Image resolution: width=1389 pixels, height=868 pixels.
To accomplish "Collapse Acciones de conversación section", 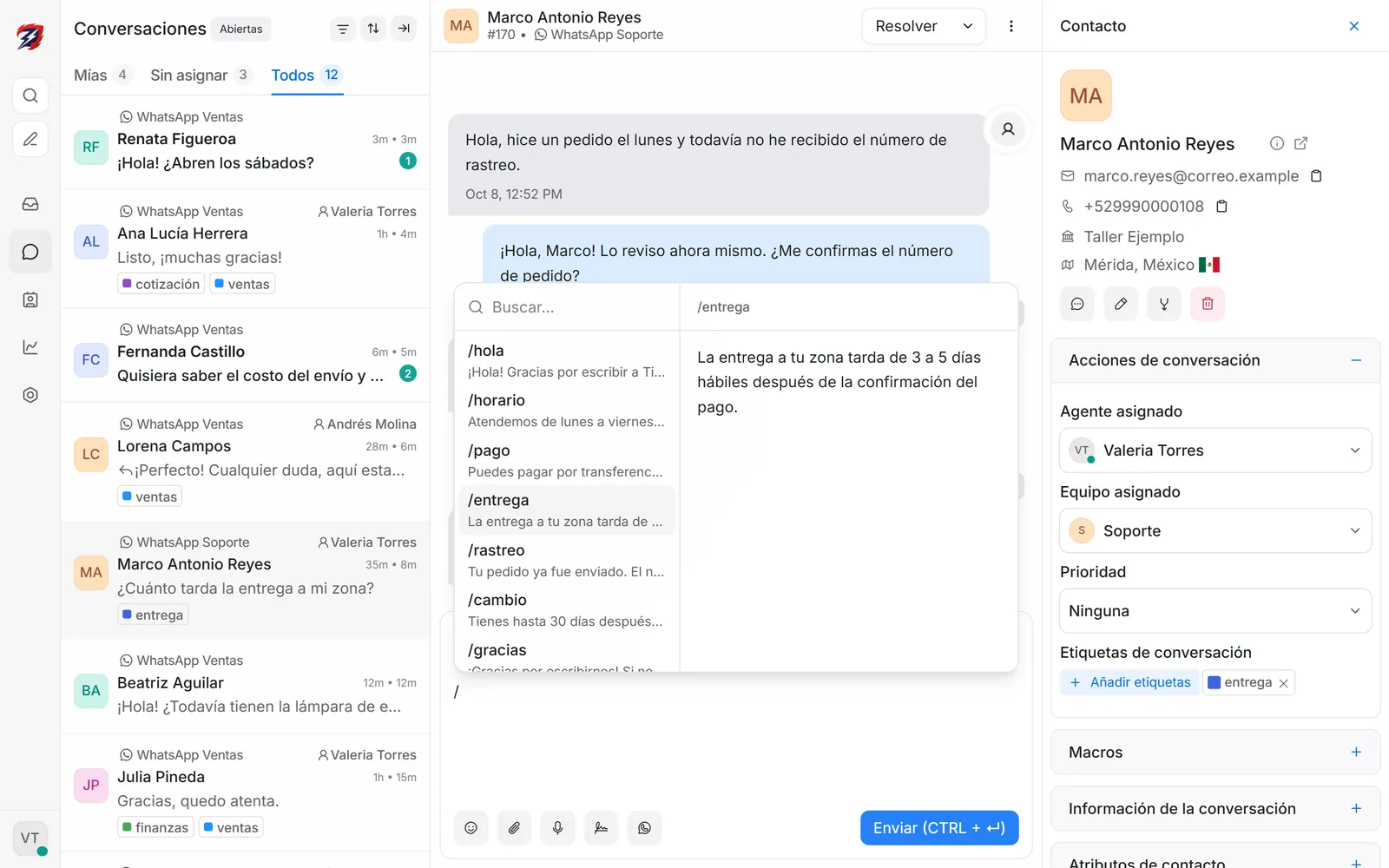I will click(1356, 360).
